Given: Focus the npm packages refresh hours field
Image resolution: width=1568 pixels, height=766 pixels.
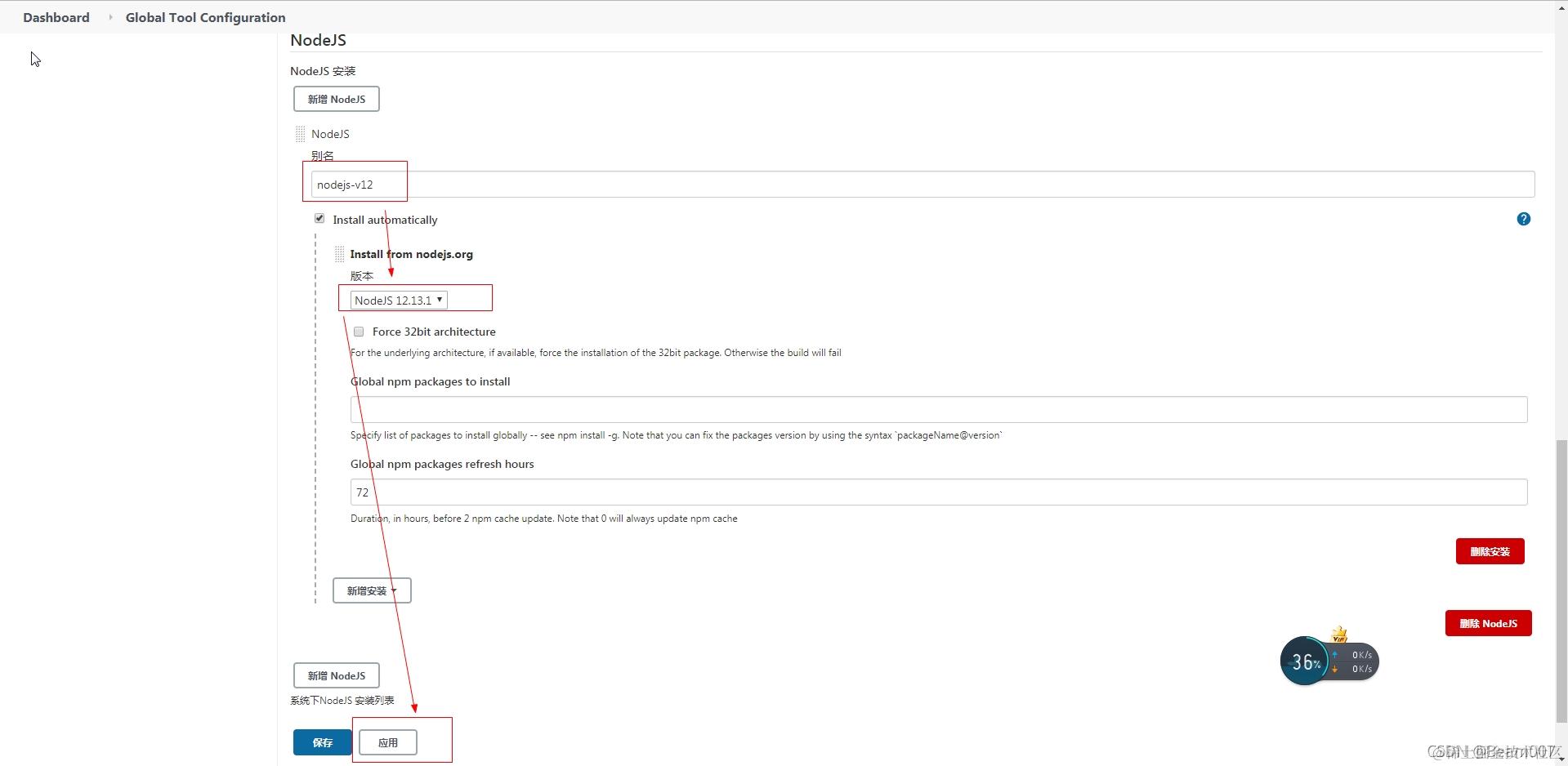Looking at the screenshot, I should 939,492.
